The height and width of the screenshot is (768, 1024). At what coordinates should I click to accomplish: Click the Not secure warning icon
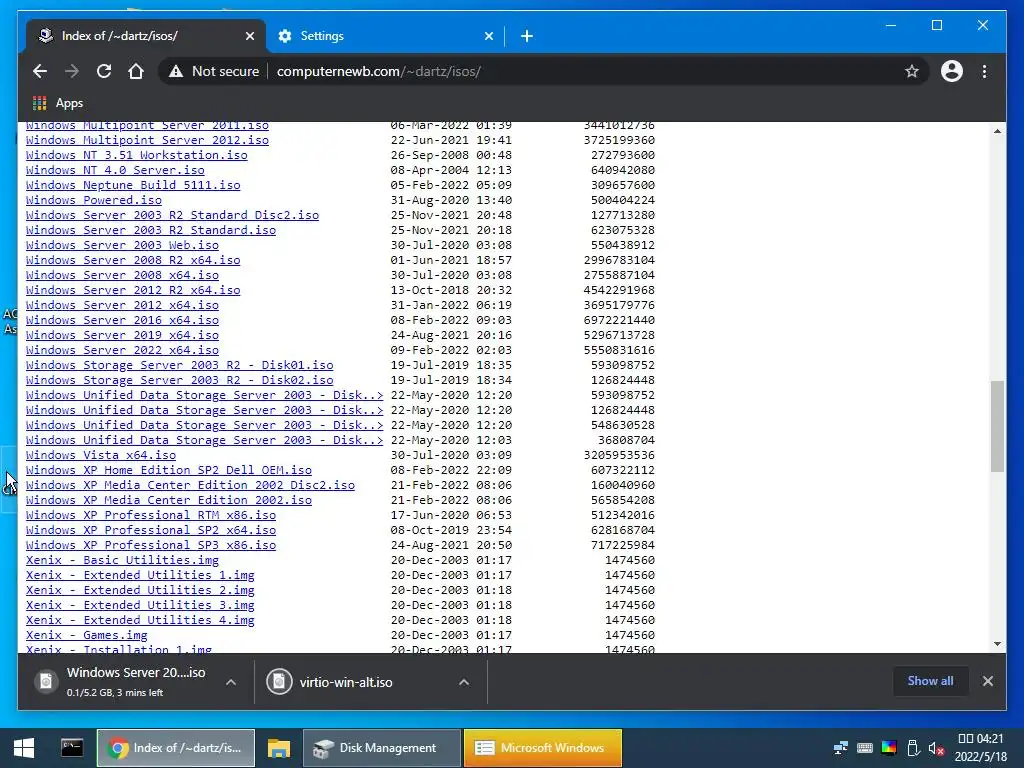[x=176, y=71]
